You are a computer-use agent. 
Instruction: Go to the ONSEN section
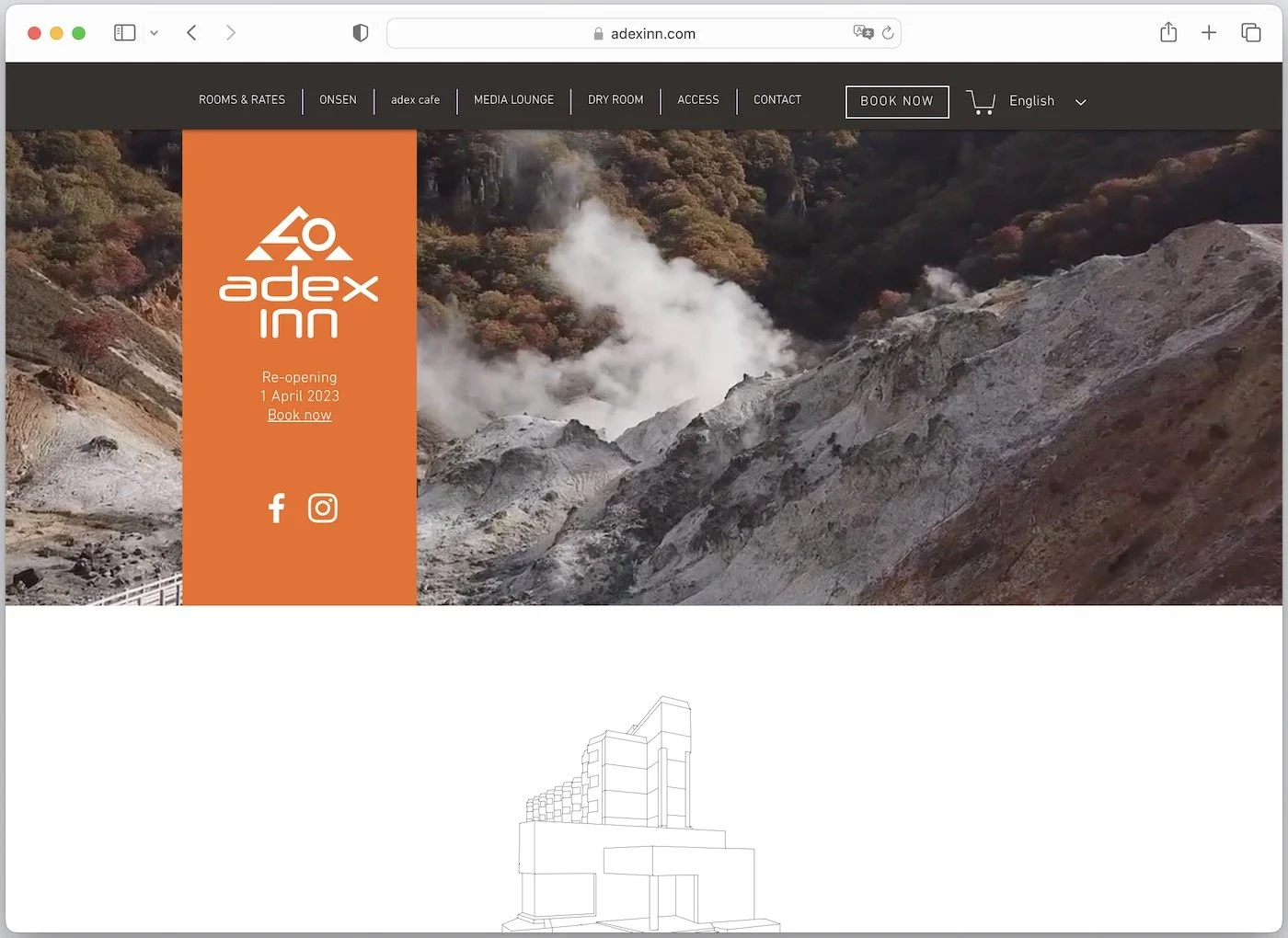tap(338, 100)
